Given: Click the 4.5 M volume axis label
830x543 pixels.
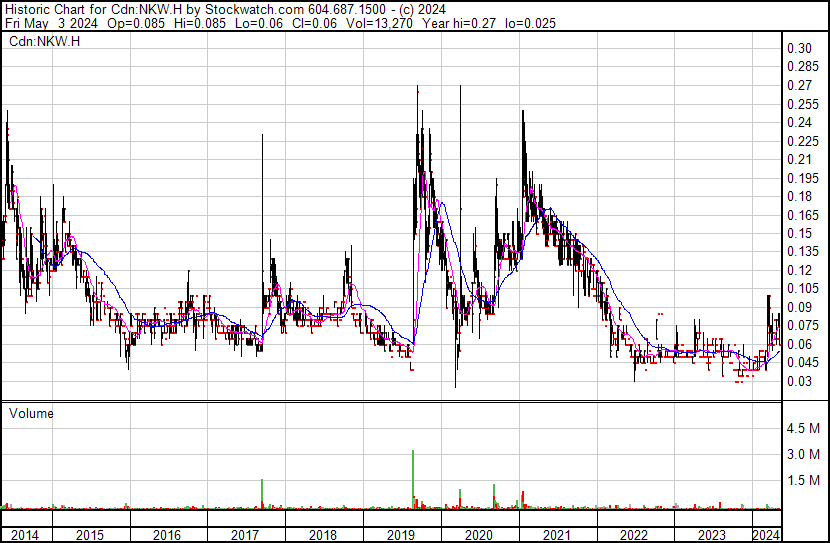Looking at the screenshot, I should (x=803, y=428).
